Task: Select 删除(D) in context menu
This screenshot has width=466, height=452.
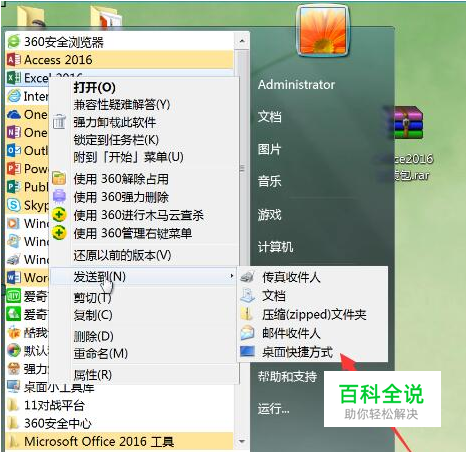Action: tap(94, 336)
